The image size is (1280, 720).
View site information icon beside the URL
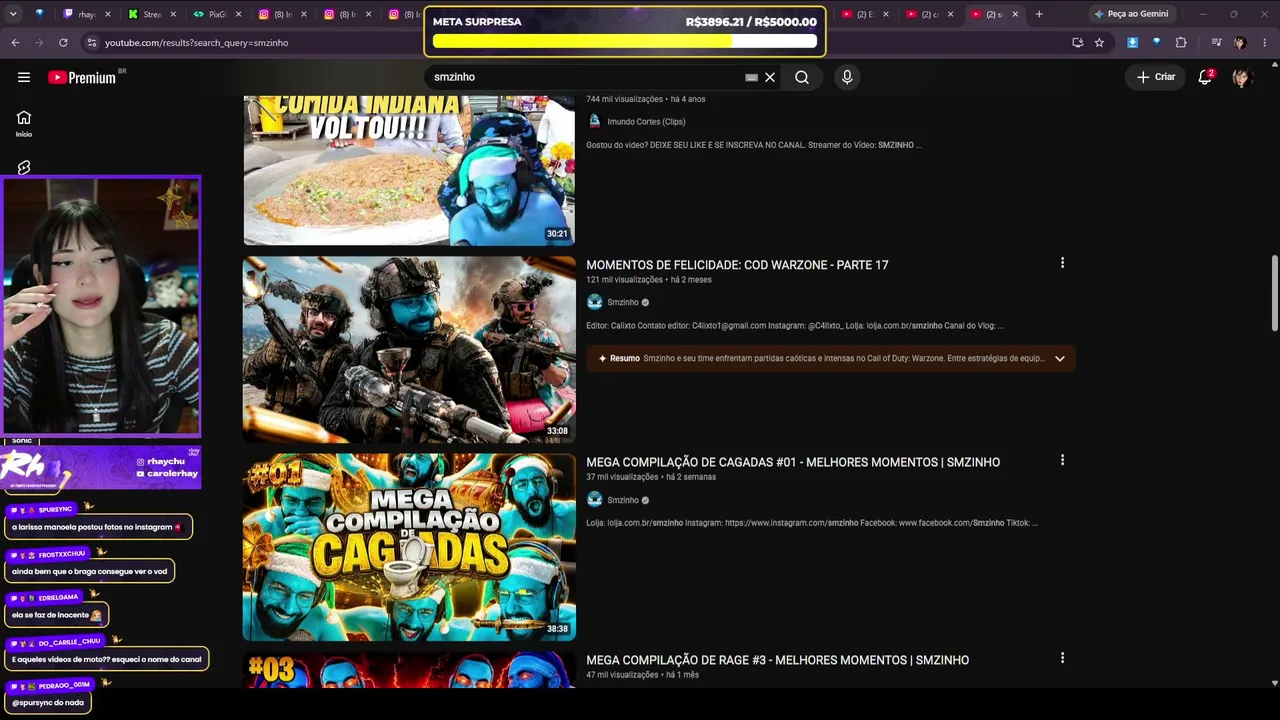tap(92, 43)
